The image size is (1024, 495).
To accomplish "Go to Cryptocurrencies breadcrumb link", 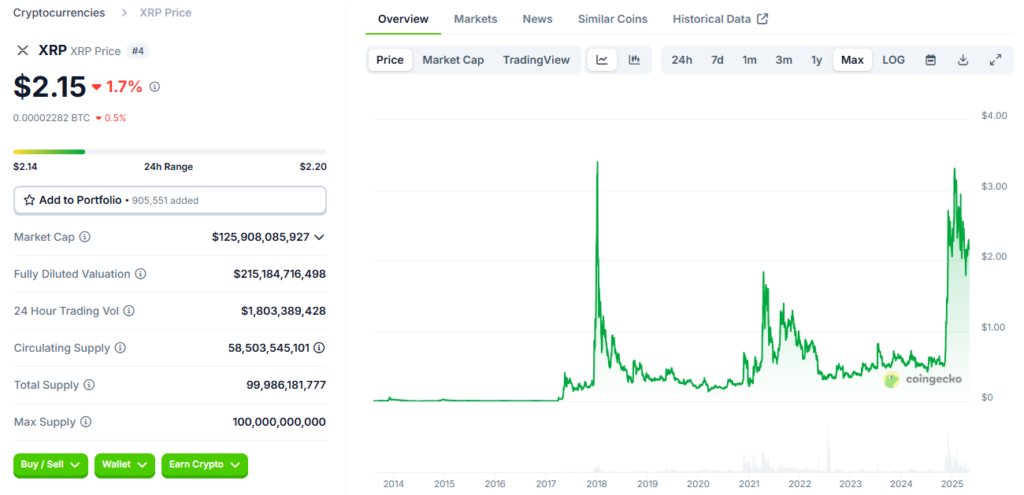I will 59,12.
